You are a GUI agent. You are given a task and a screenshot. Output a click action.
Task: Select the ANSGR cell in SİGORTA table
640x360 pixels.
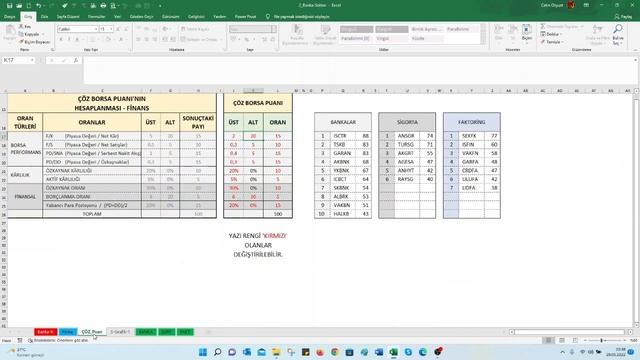click(406, 136)
